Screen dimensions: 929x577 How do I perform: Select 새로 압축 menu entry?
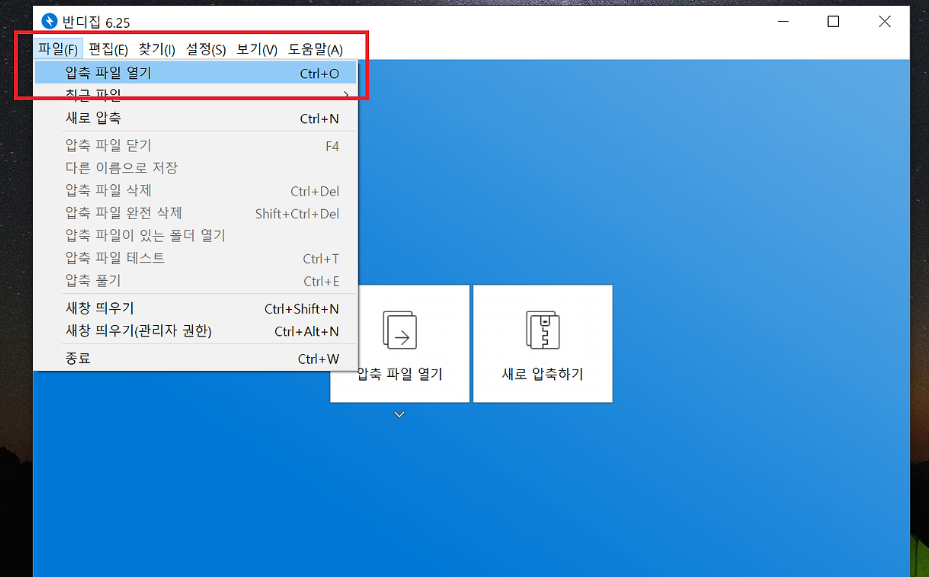point(196,118)
